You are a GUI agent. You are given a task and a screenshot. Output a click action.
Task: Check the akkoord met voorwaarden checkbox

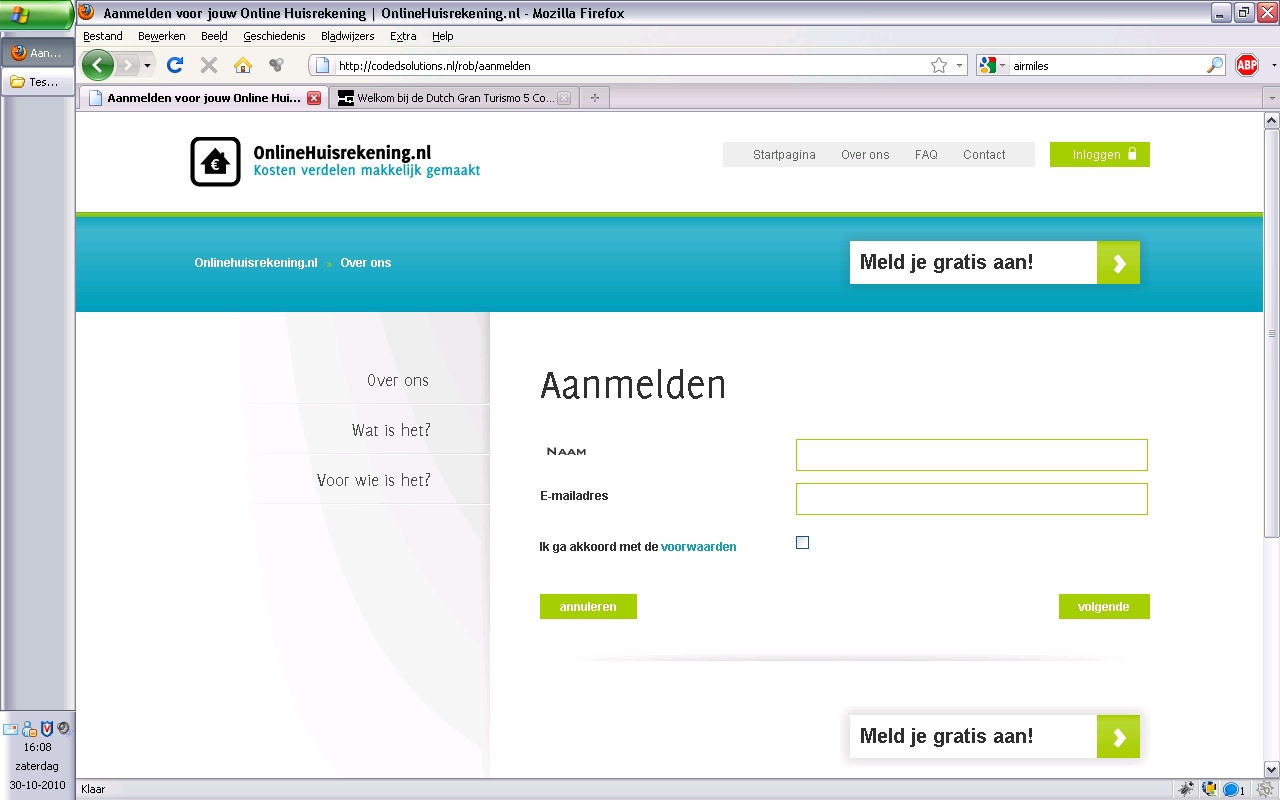click(802, 543)
